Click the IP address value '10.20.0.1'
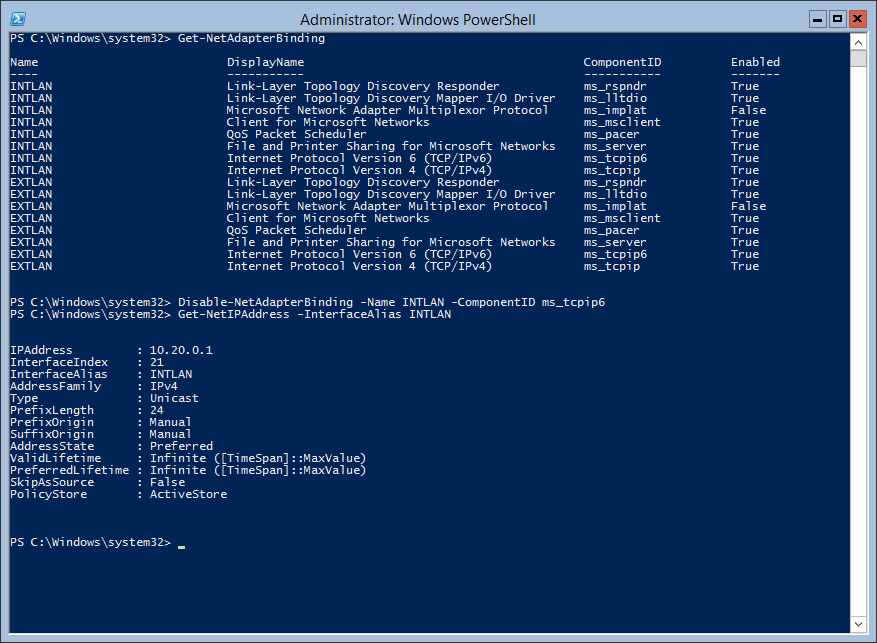The image size is (877, 643). [181, 351]
